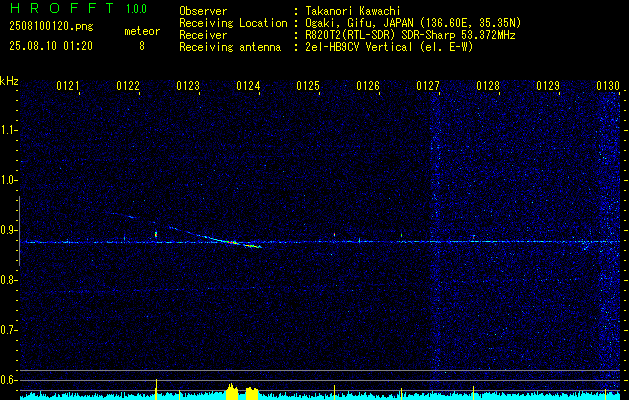Click the Receiver field label
This screenshot has height=400, width=629.
click(203, 35)
